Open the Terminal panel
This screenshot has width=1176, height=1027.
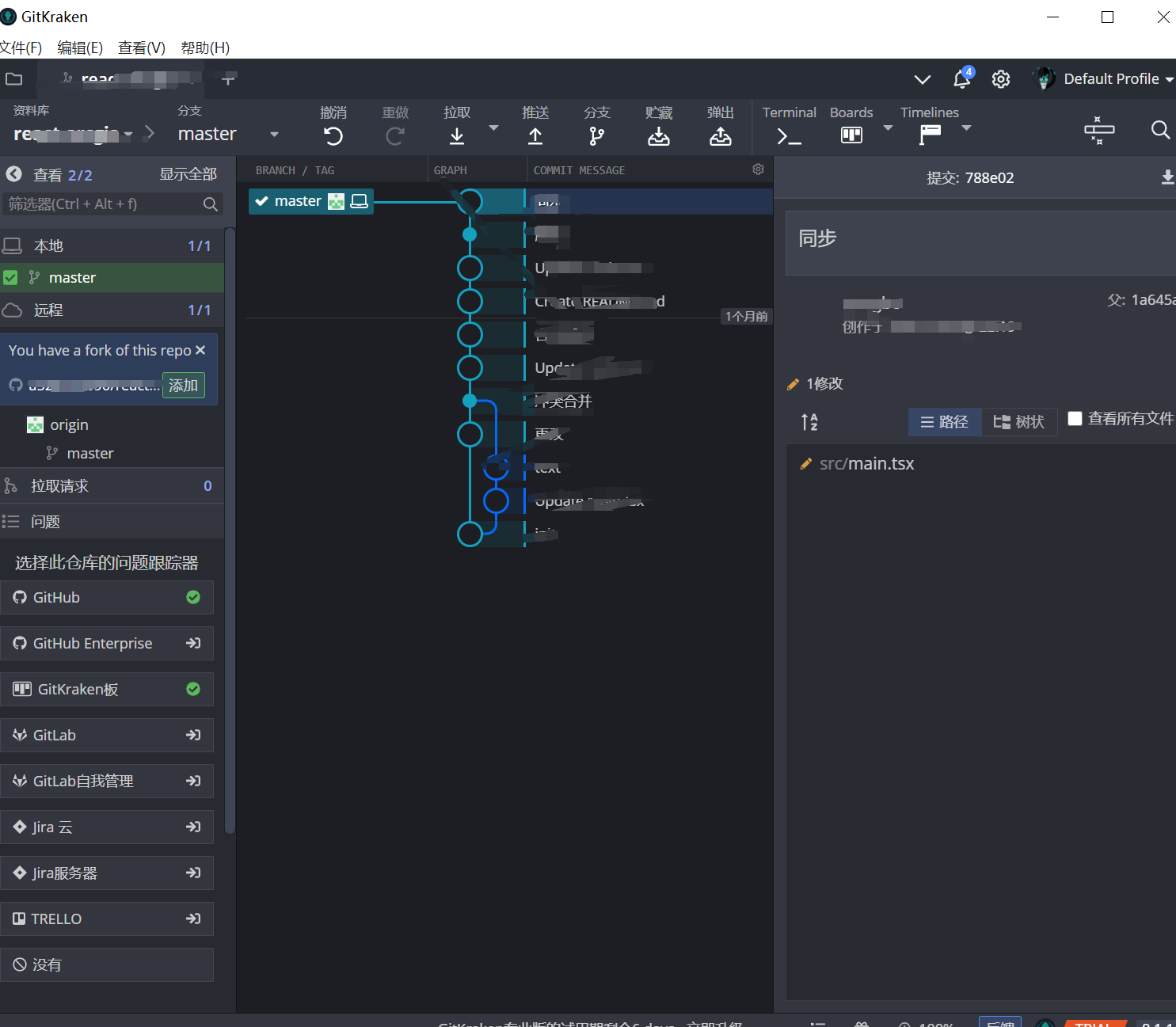[789, 136]
